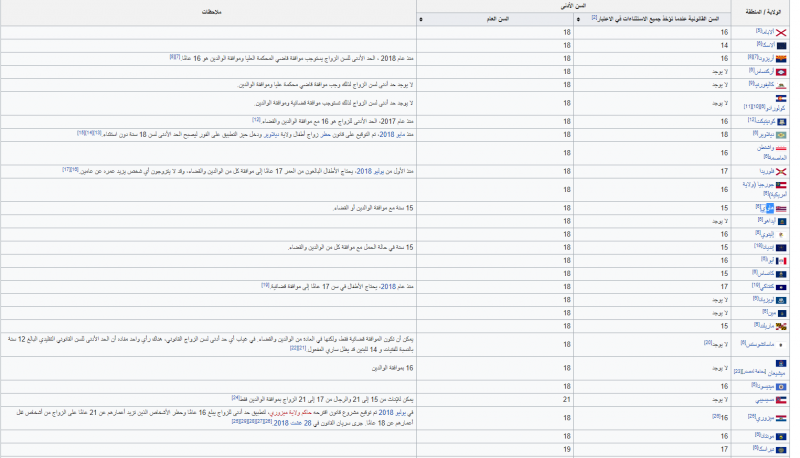Click the highlighted Hawaii (هاواي) name link
Screen dimensions: 800x458
pyautogui.click(x=767, y=209)
